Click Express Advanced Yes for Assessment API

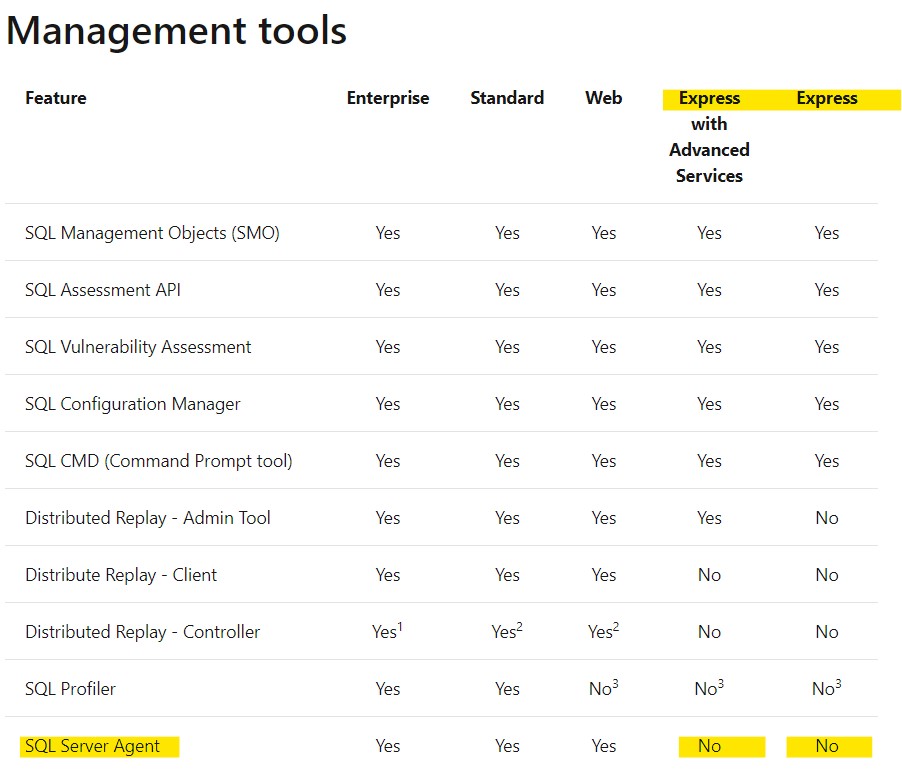tap(709, 290)
